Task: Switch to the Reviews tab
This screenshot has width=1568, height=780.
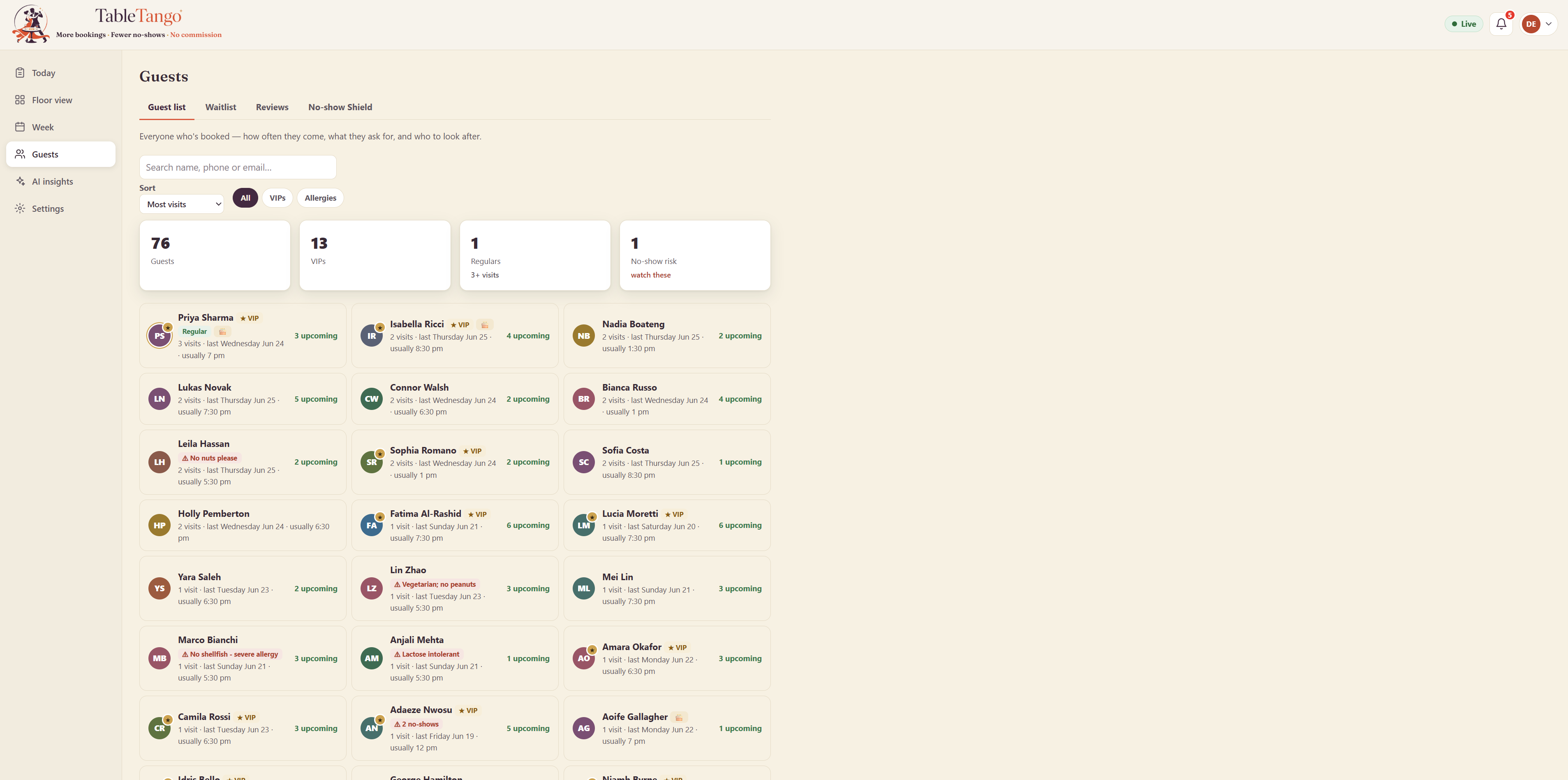Action: (x=272, y=107)
